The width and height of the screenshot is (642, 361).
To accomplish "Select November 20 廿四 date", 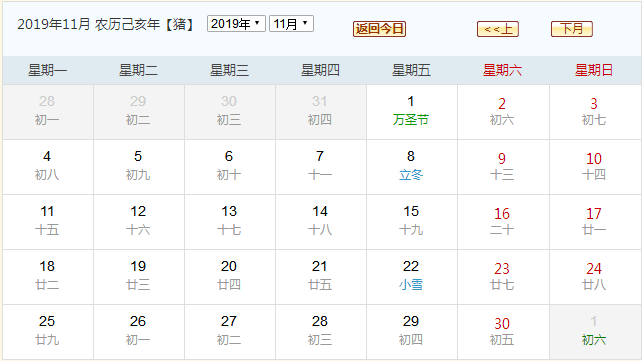I will click(229, 277).
